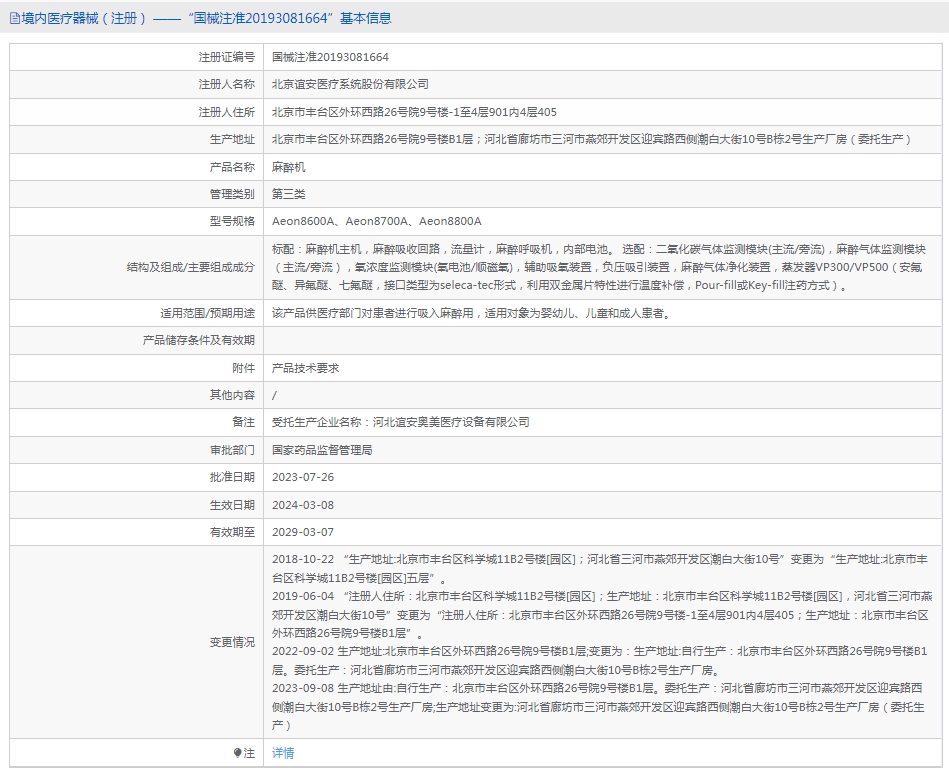
Task: Select attachment value 产品技术要求
Action: (305, 368)
